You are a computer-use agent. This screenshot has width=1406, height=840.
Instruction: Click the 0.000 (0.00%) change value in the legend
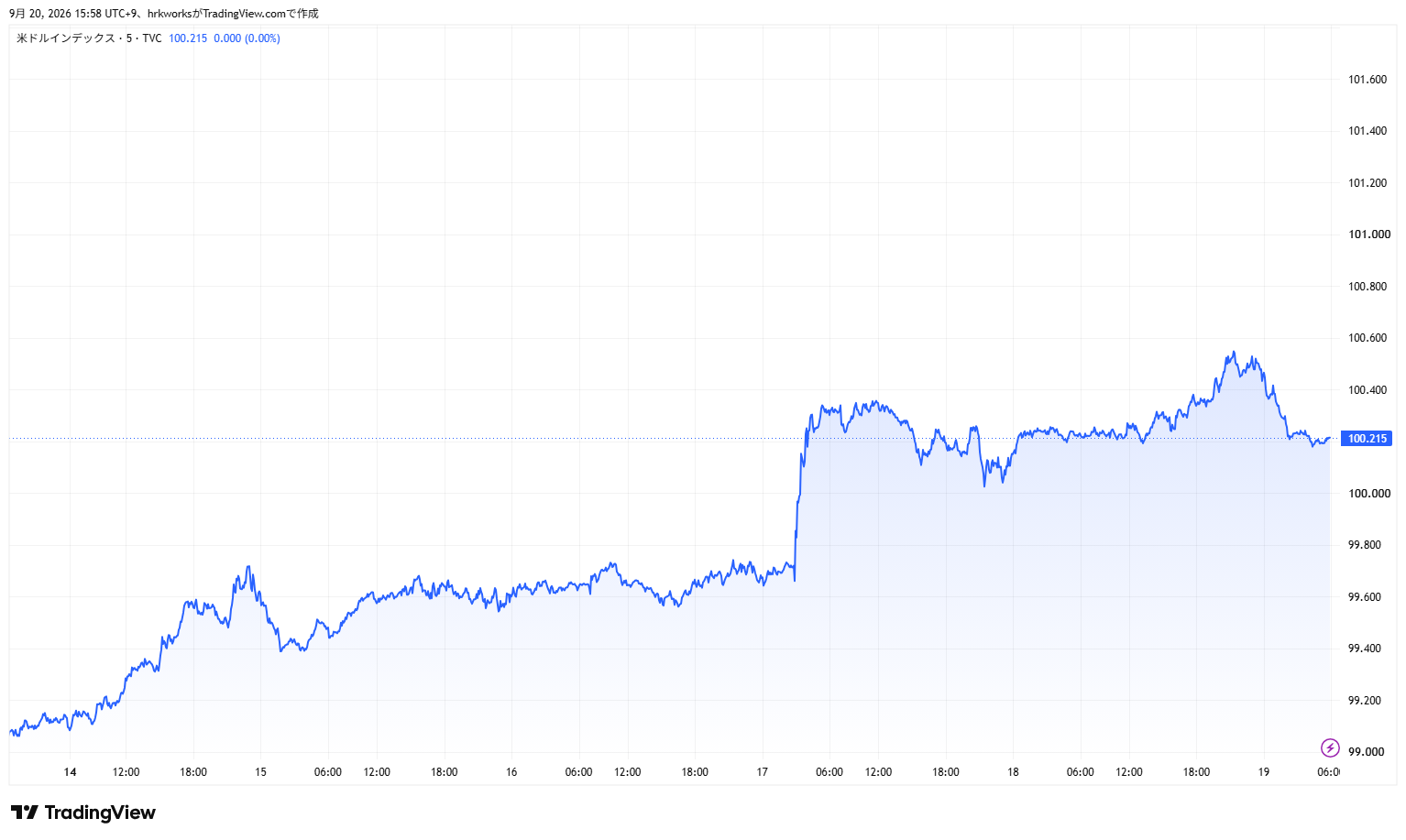(247, 38)
